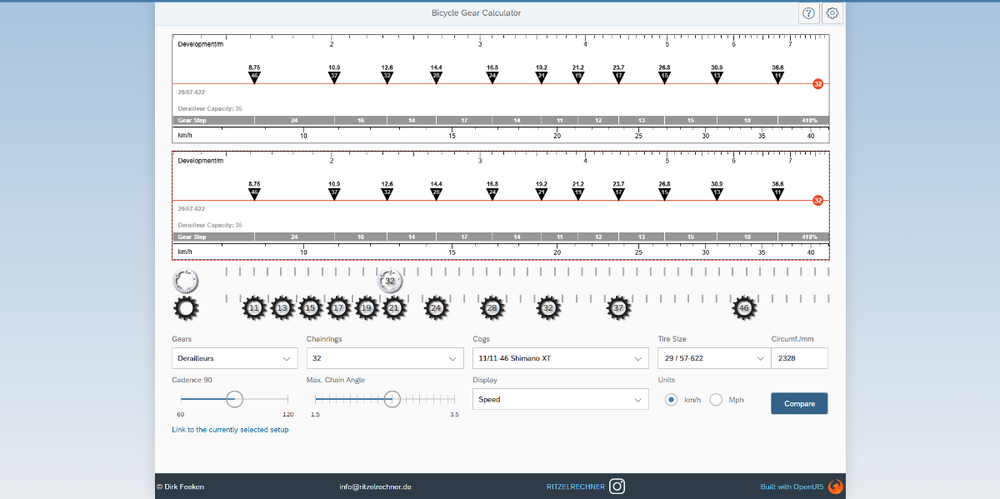Click the OpenUI5 phoenix logo
1000x499 pixels.
(836, 486)
